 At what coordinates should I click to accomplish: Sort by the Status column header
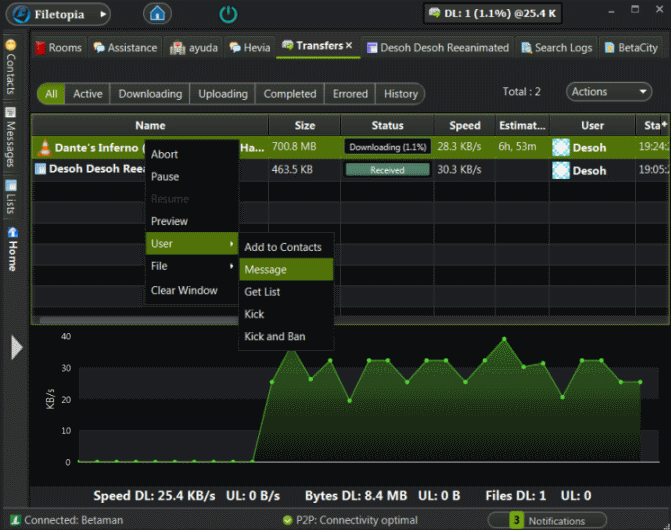point(387,125)
